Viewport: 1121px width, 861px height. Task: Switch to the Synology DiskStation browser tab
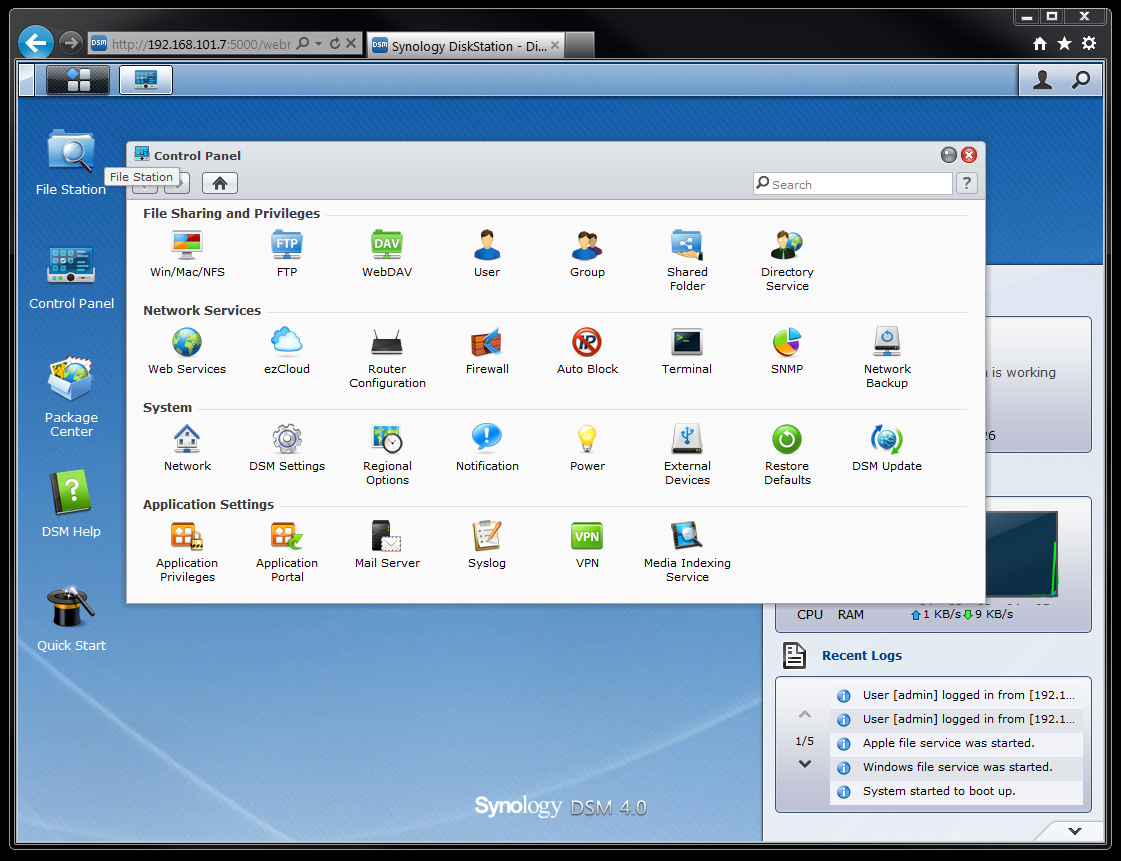tap(466, 46)
